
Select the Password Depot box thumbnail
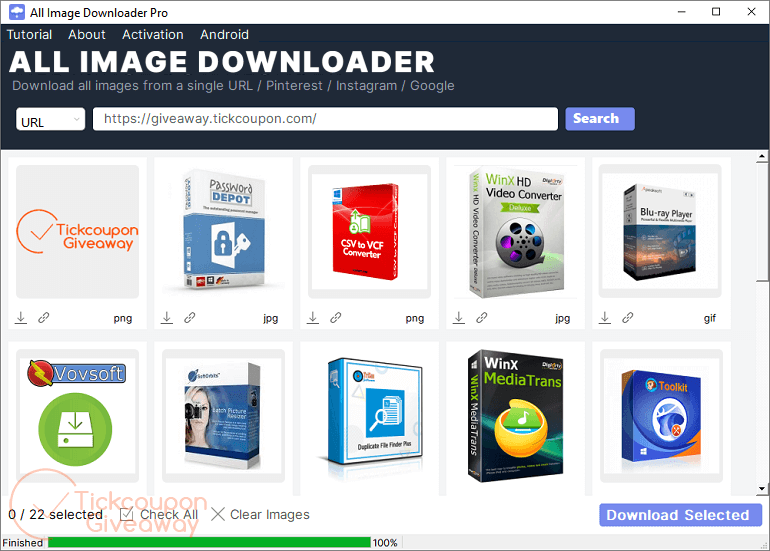(x=223, y=232)
